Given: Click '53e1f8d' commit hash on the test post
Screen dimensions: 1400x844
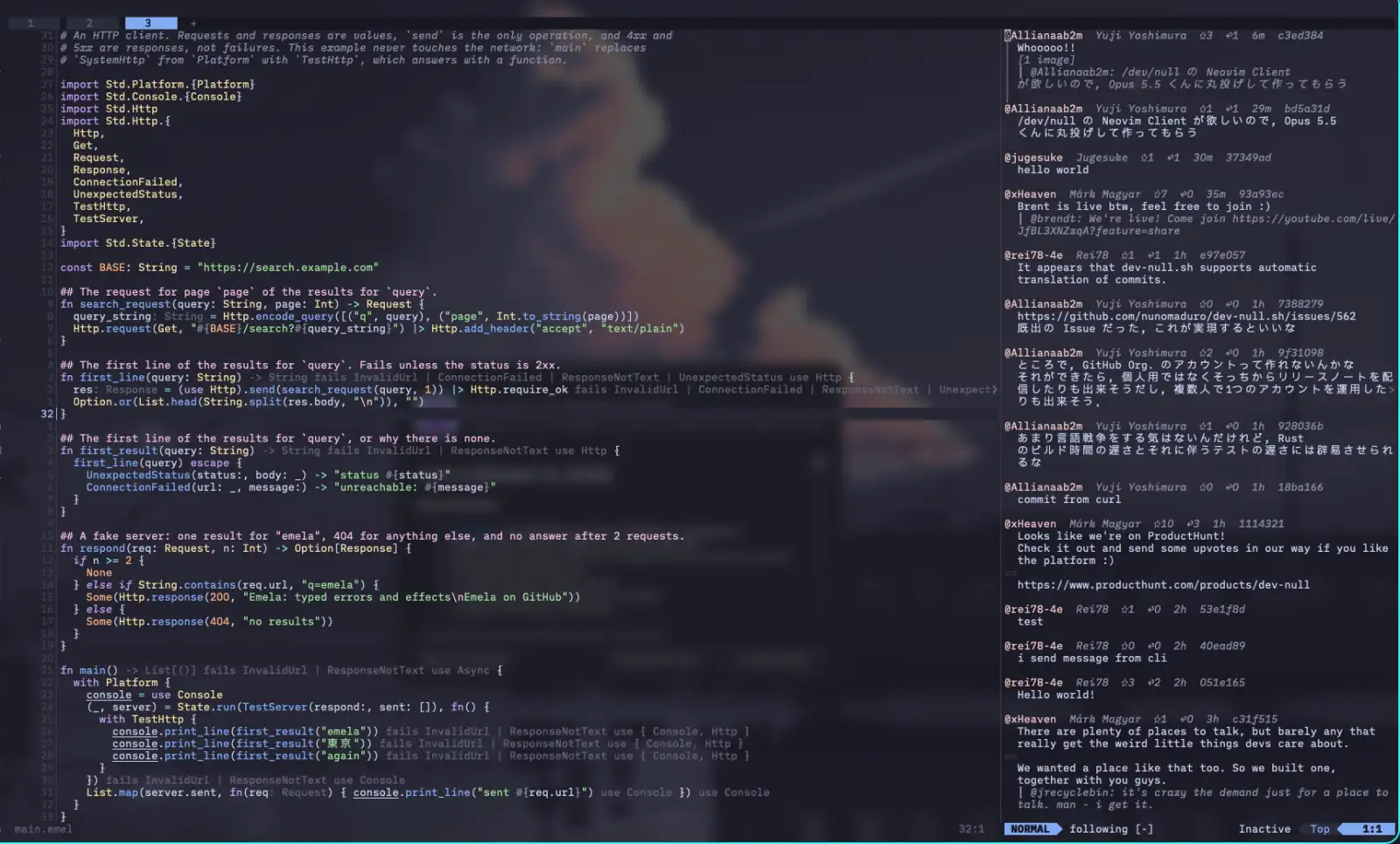Looking at the screenshot, I should [1222, 610].
